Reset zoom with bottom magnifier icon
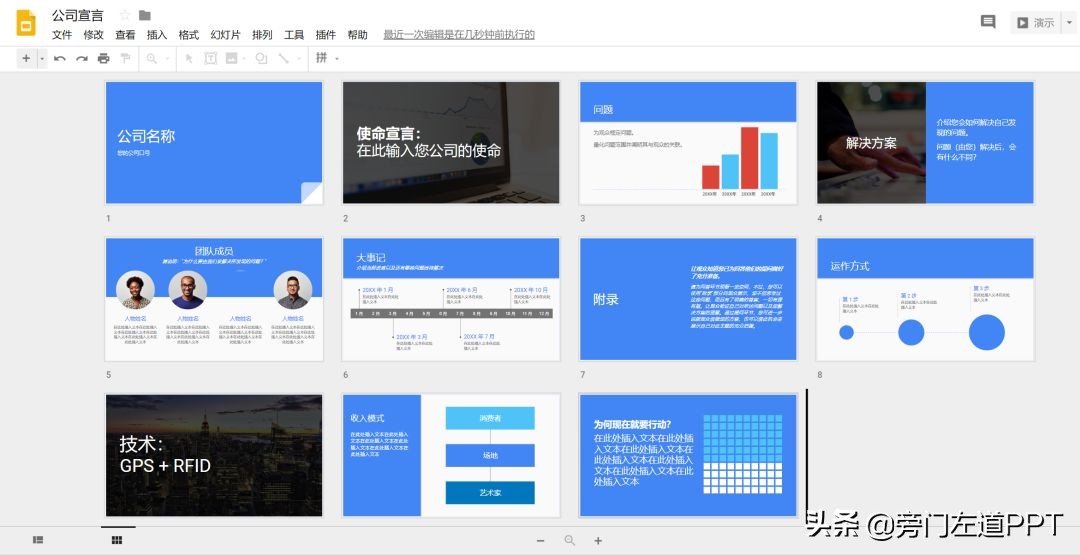This screenshot has height=555, width=1080. click(570, 541)
